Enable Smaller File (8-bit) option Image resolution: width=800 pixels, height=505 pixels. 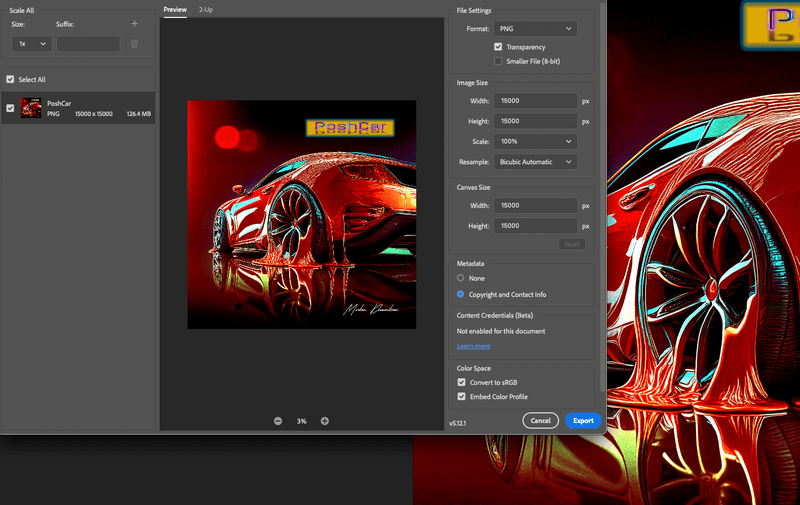tap(498, 61)
